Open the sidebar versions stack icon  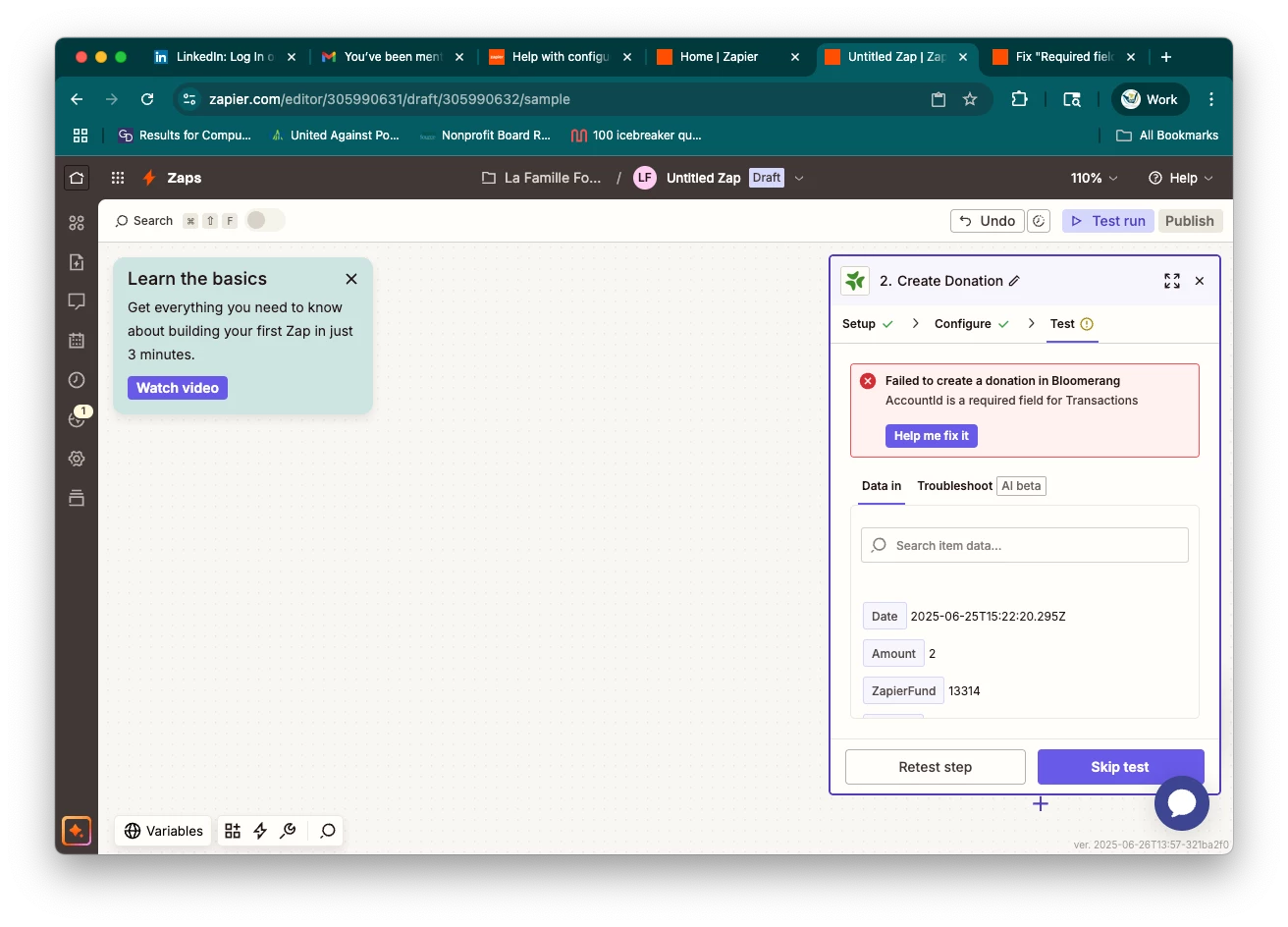tap(77, 498)
